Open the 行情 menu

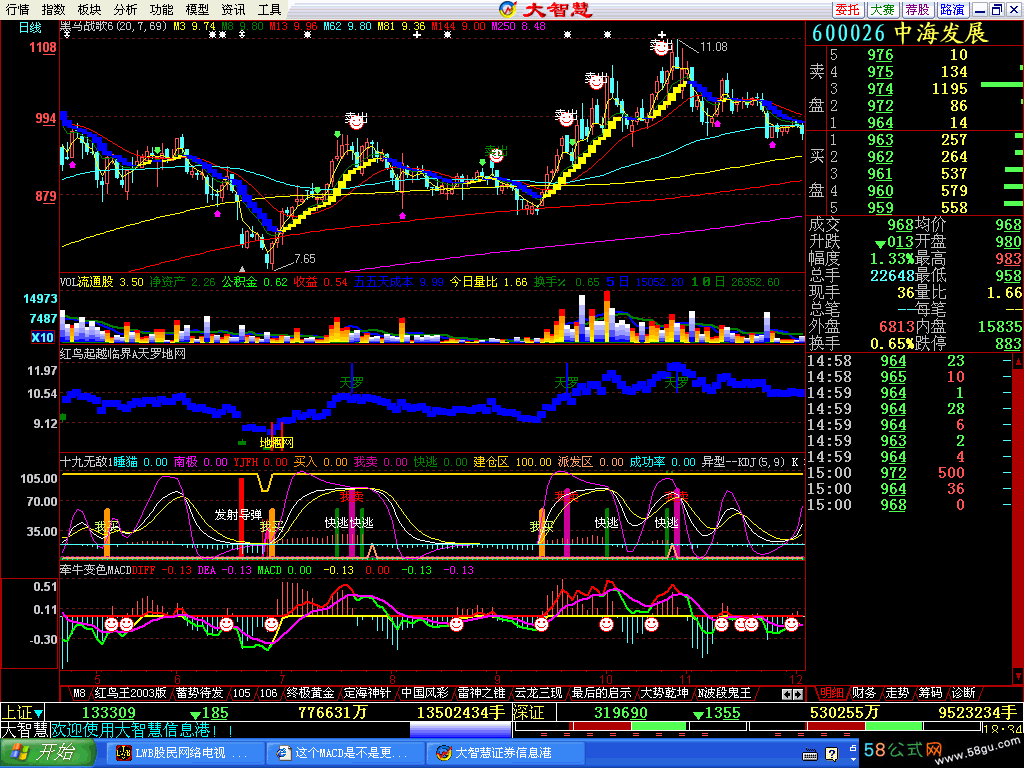point(18,10)
